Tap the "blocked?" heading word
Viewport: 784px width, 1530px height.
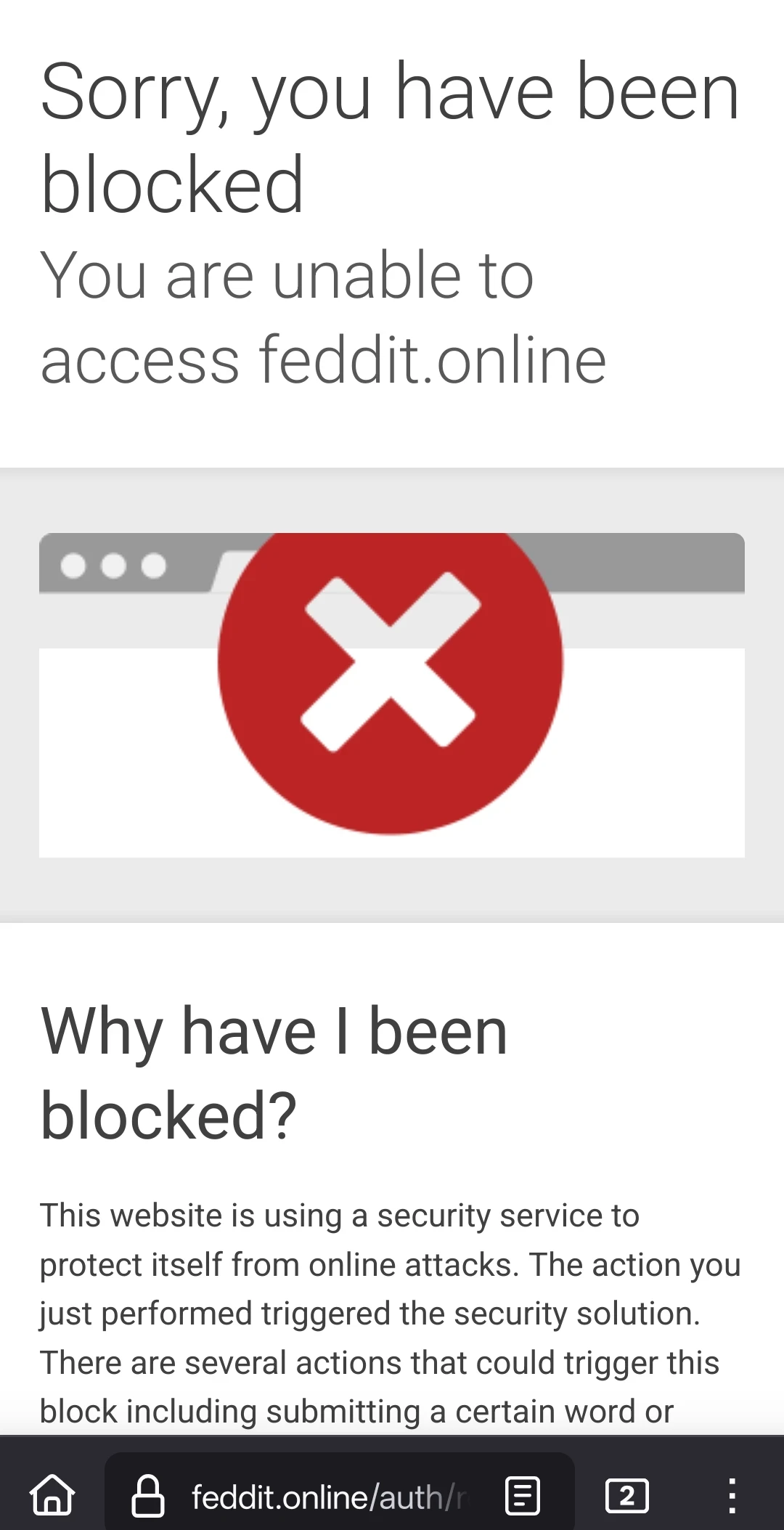coord(168,1115)
